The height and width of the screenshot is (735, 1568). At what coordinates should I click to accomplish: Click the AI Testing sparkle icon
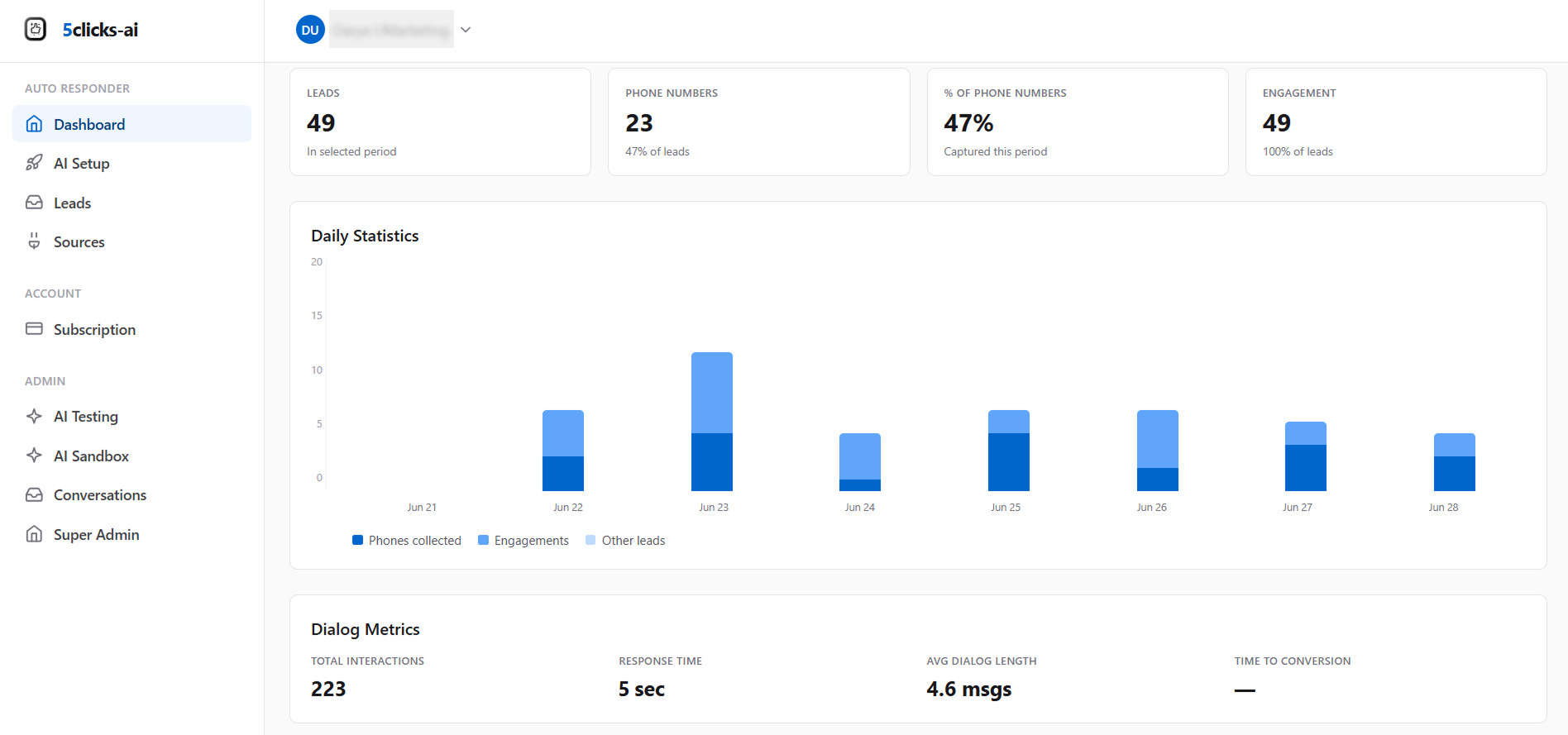point(34,416)
